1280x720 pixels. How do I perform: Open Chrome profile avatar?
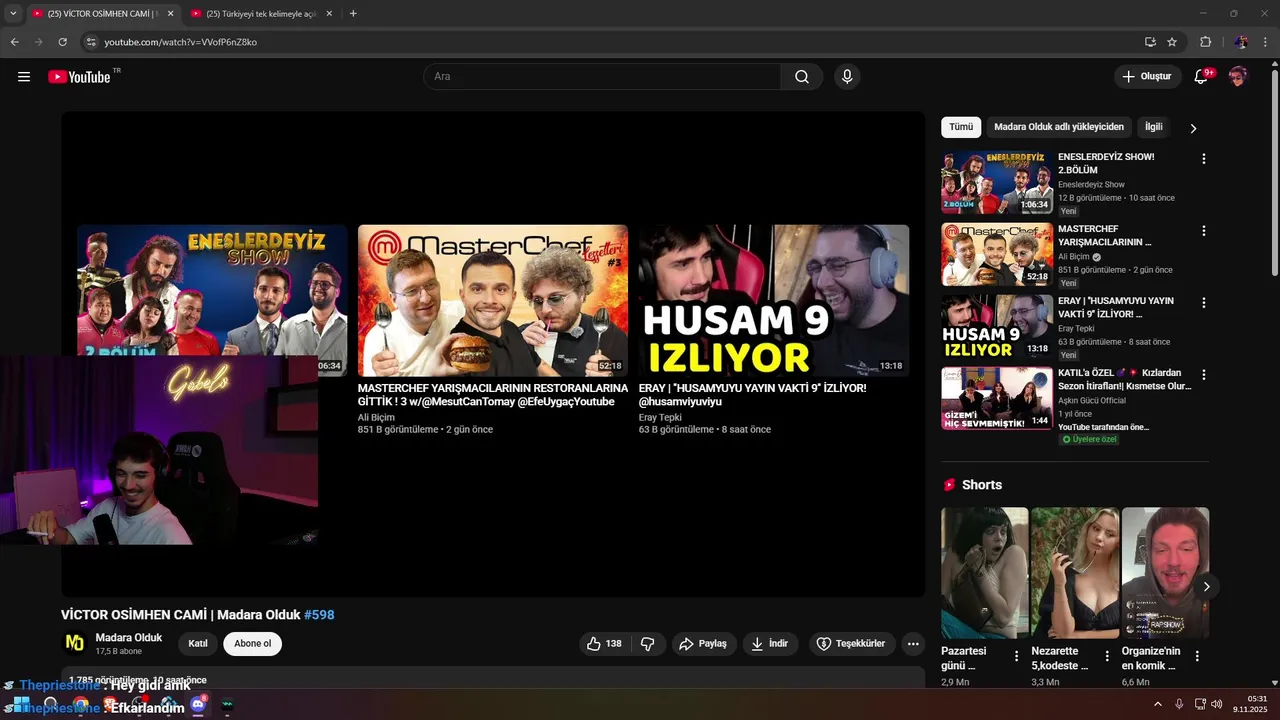1241,42
